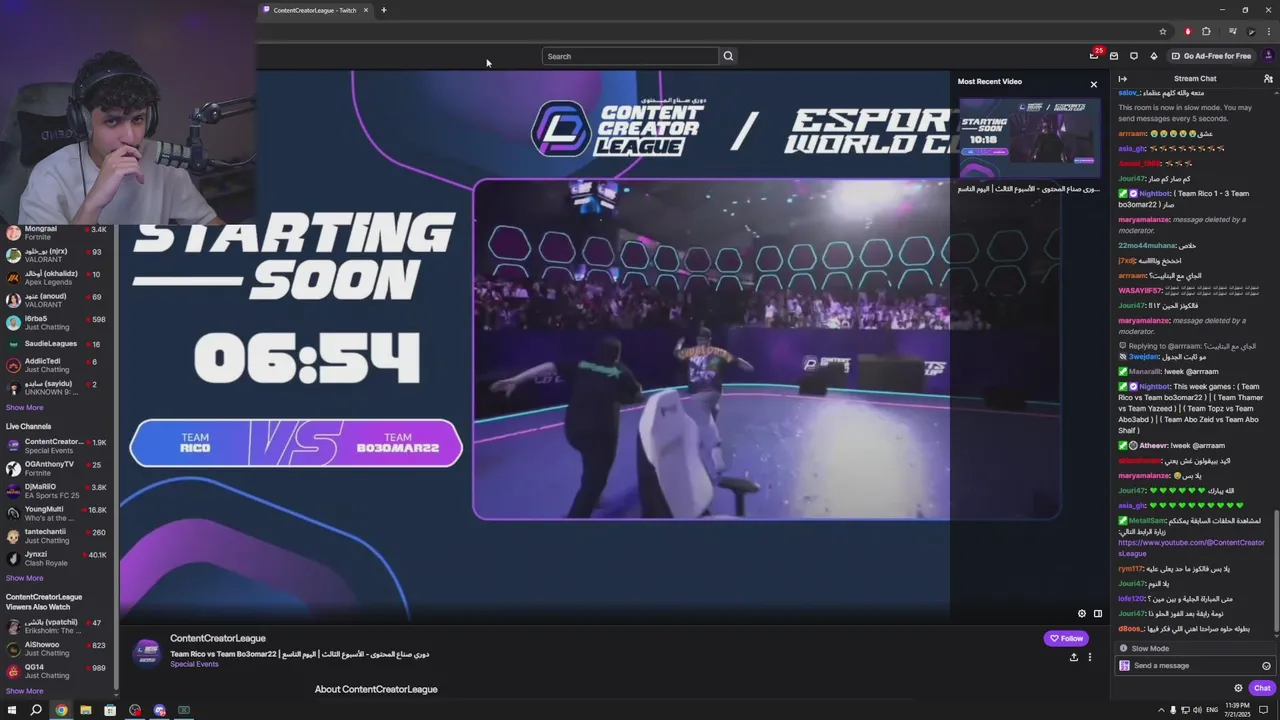Open a new browser tab
Screen dimensions: 1280x720
[x=383, y=10]
